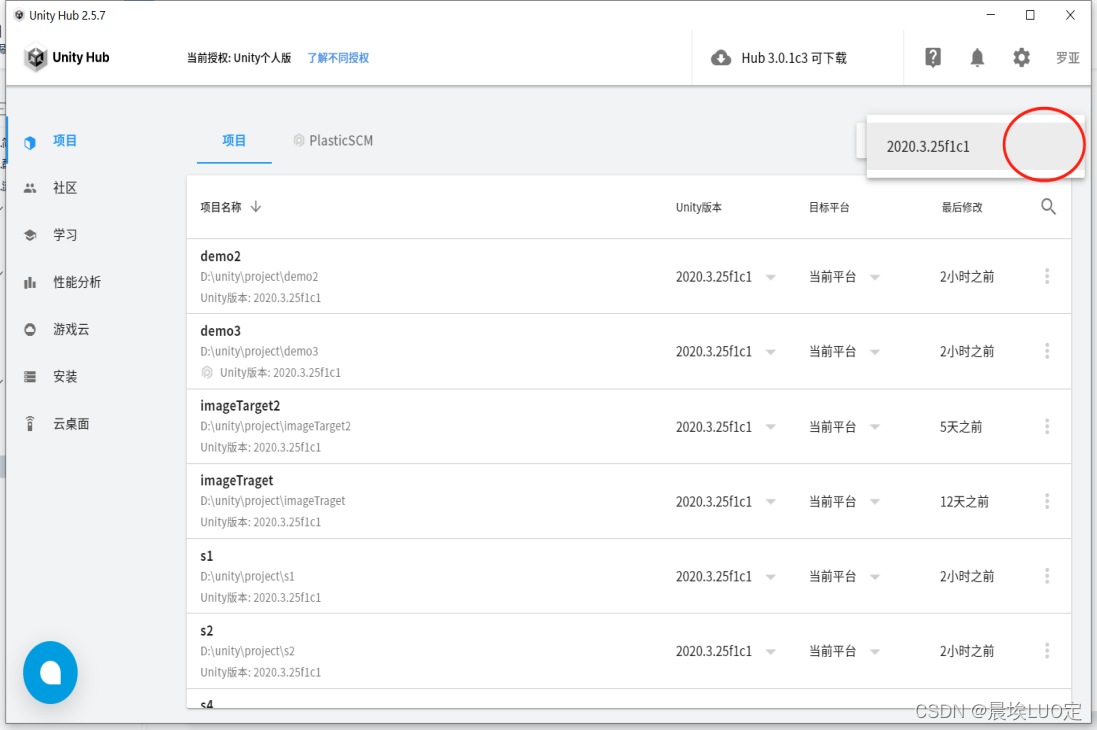The height and width of the screenshot is (730, 1097).
Task: Click Hub 3.0.1c3 可下载 text
Action: point(794,58)
